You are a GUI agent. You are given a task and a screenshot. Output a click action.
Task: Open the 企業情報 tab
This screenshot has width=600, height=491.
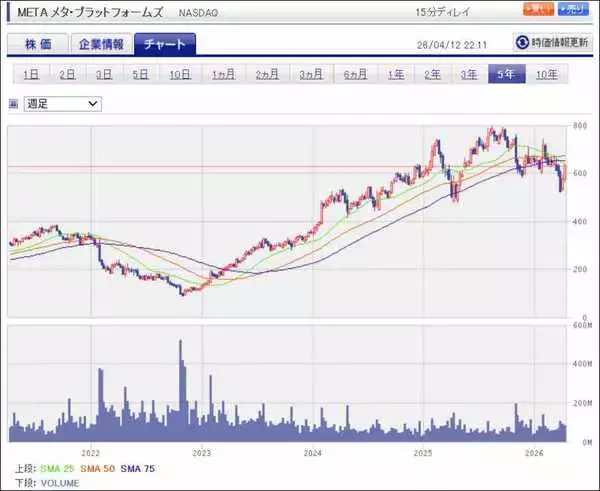(101, 44)
